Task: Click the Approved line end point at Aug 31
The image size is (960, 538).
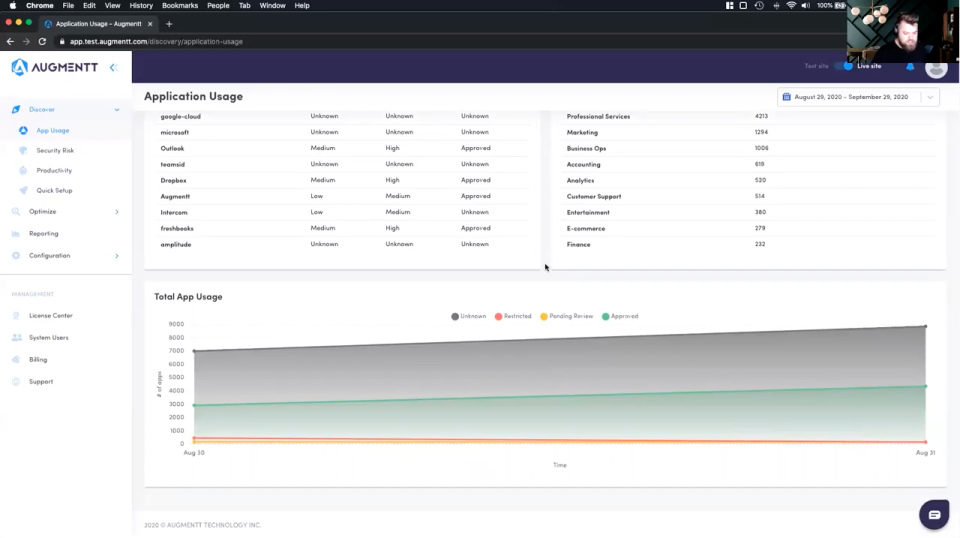Action: [x=925, y=386]
